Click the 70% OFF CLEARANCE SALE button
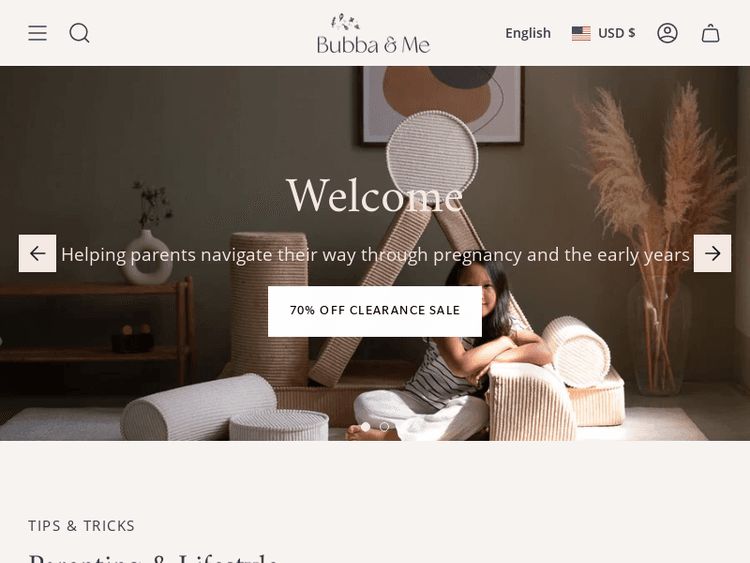Screen dimensions: 750x563 [x=375, y=311]
